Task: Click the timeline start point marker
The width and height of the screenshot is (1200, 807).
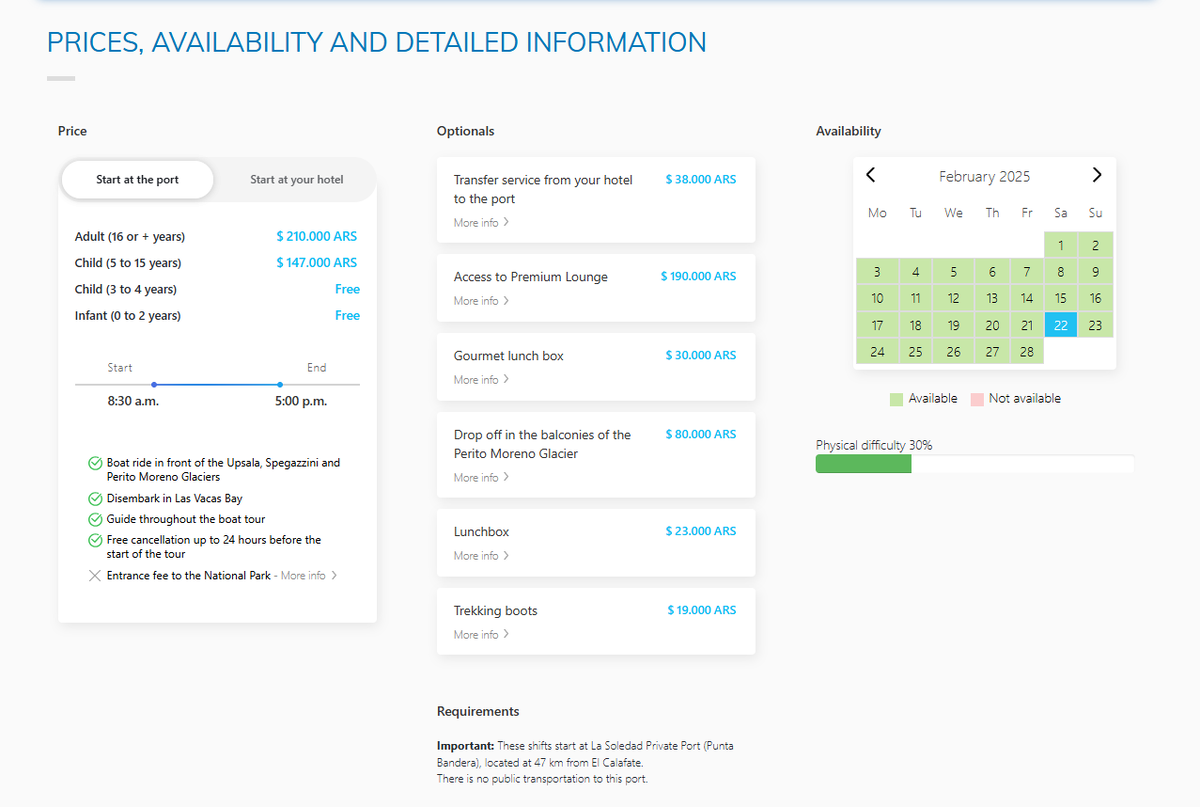Action: 153,384
